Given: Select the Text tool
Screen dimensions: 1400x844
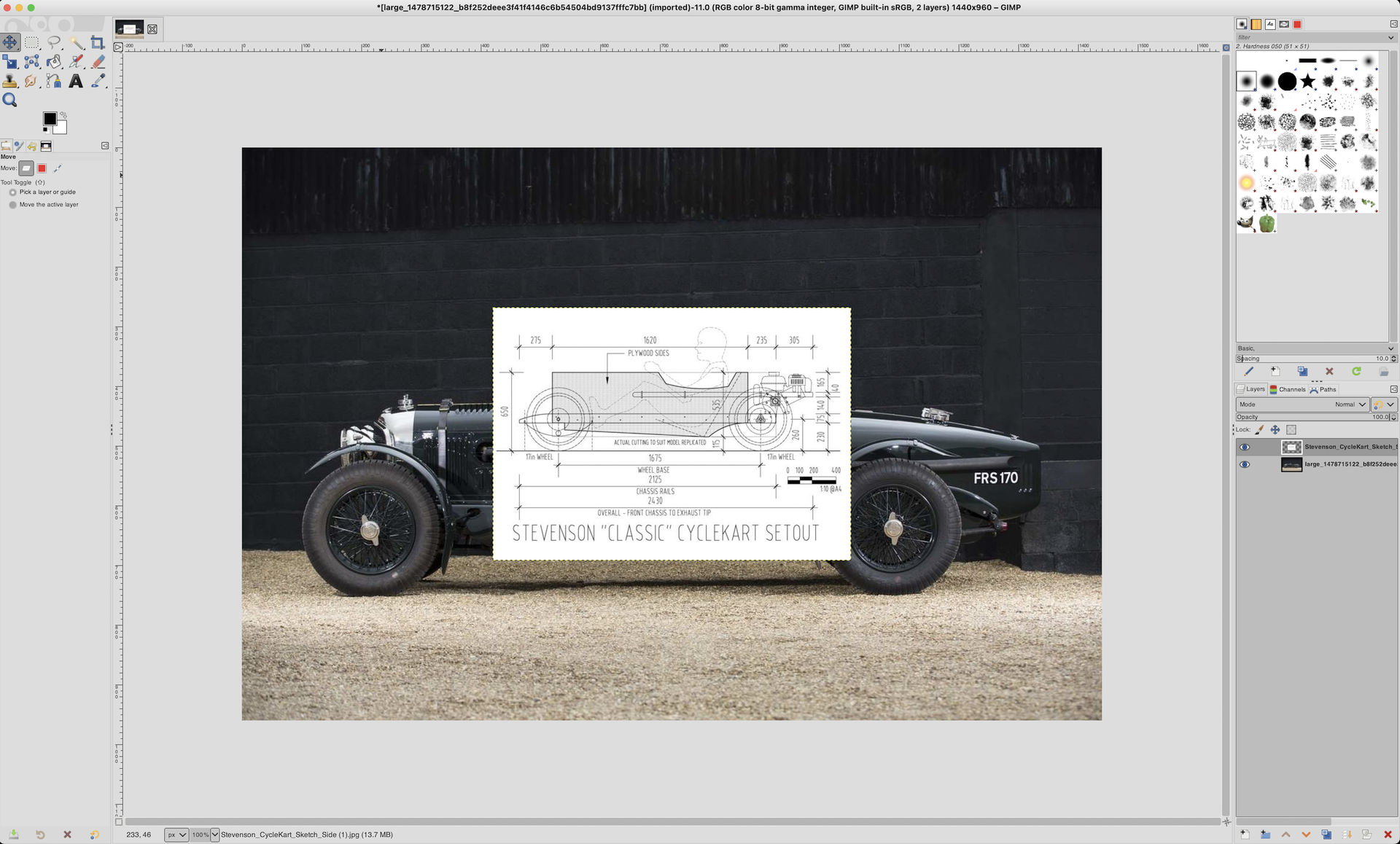Looking at the screenshot, I should tap(76, 81).
